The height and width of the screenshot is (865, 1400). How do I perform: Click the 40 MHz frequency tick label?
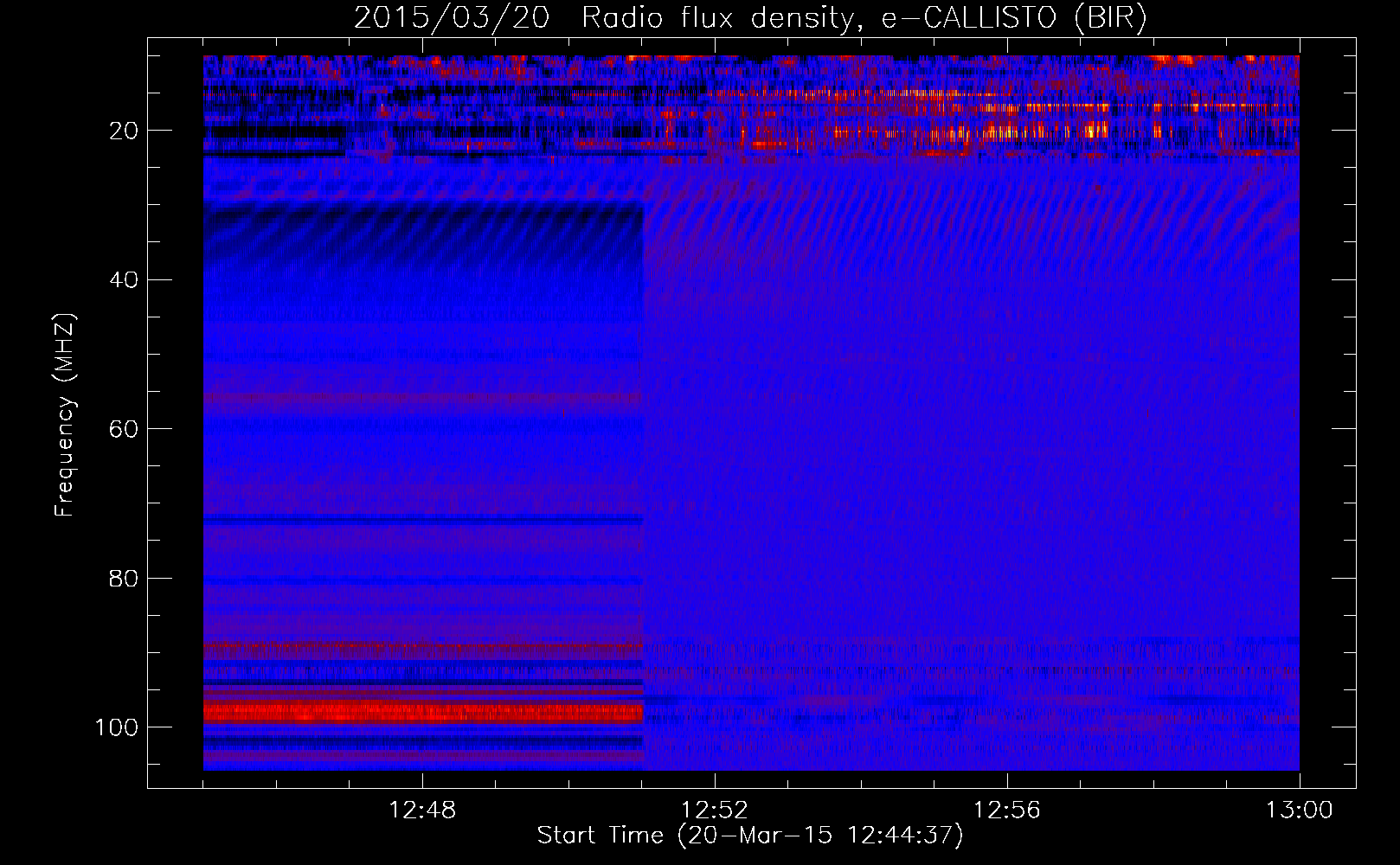(124, 279)
